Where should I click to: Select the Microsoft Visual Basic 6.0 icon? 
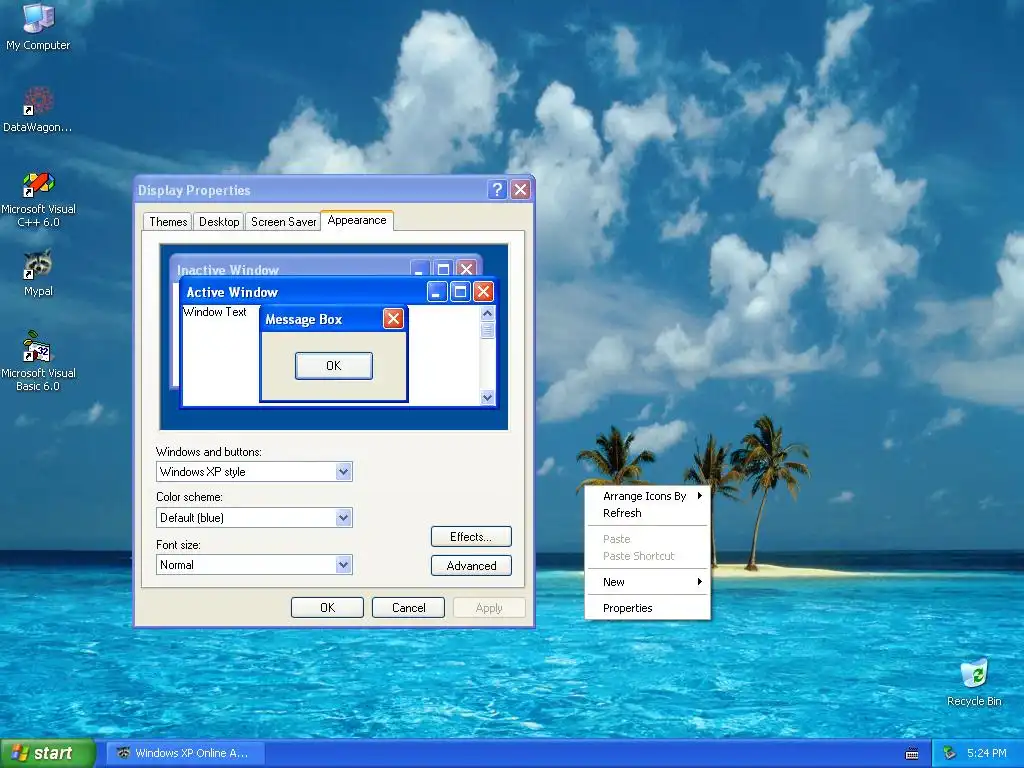click(38, 361)
